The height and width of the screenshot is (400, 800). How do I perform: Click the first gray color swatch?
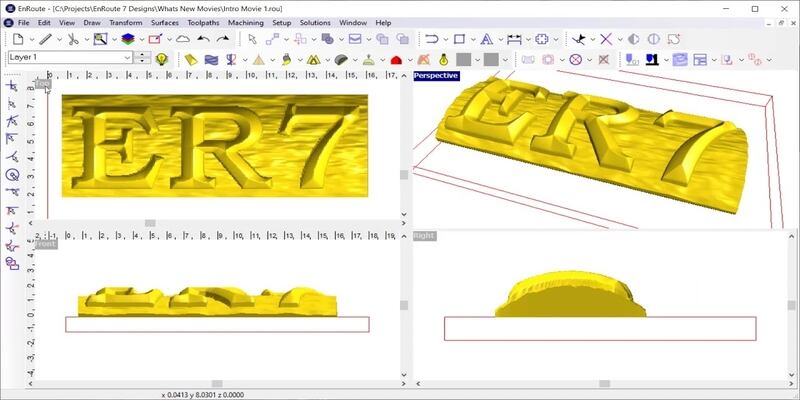(x=464, y=60)
